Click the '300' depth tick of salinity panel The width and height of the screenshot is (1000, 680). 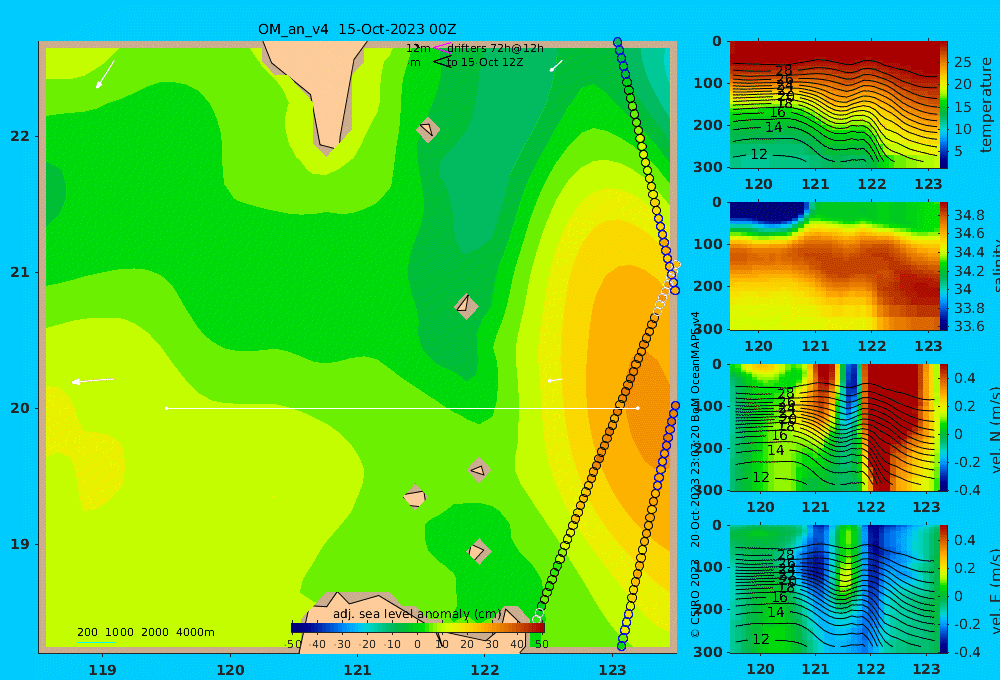click(708, 329)
